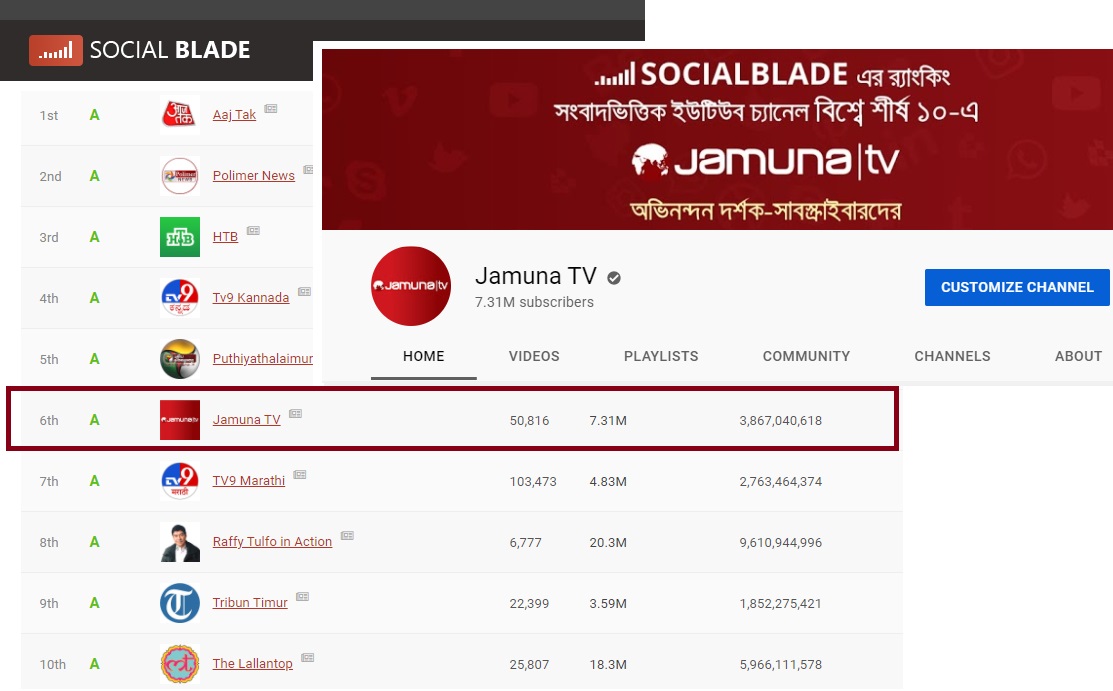The image size is (1113, 691).
Task: Click the Social Blade logo icon
Action: coord(55,50)
